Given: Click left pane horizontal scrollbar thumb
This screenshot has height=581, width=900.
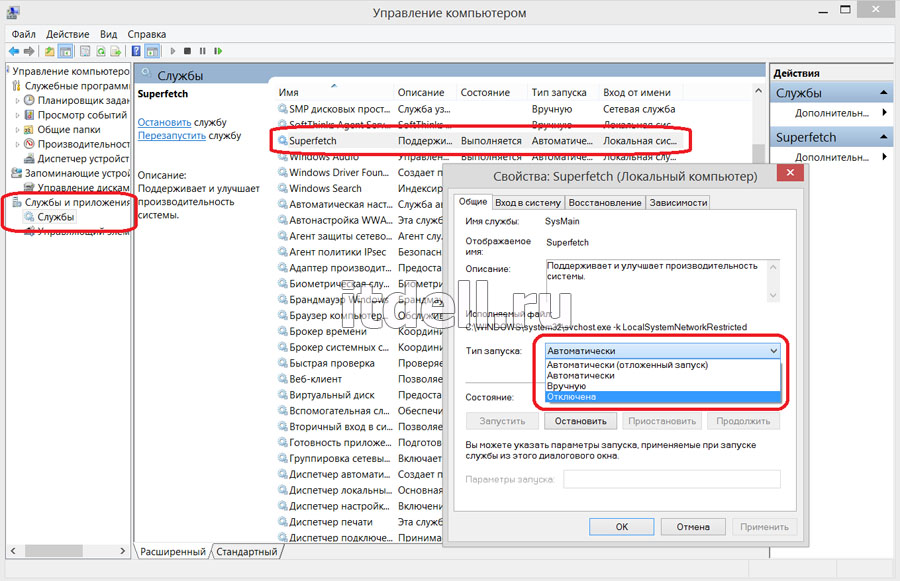Looking at the screenshot, I should point(54,551).
